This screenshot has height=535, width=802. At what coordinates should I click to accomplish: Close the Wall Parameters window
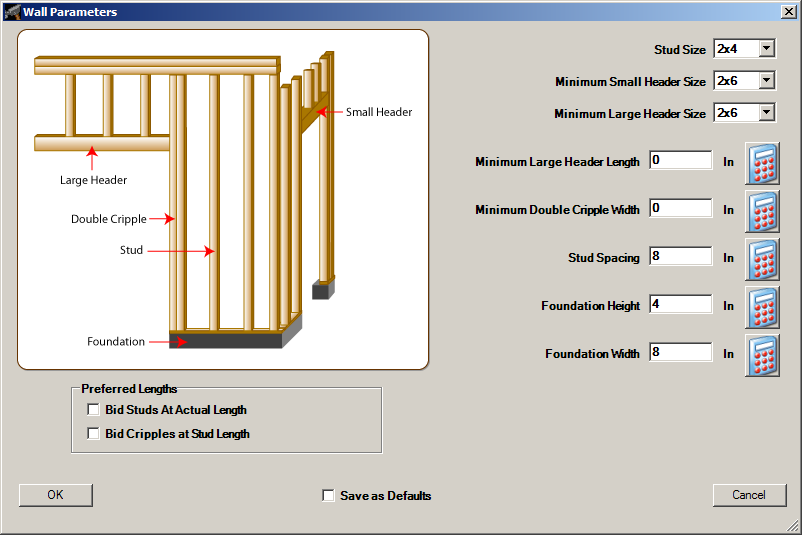tap(788, 12)
